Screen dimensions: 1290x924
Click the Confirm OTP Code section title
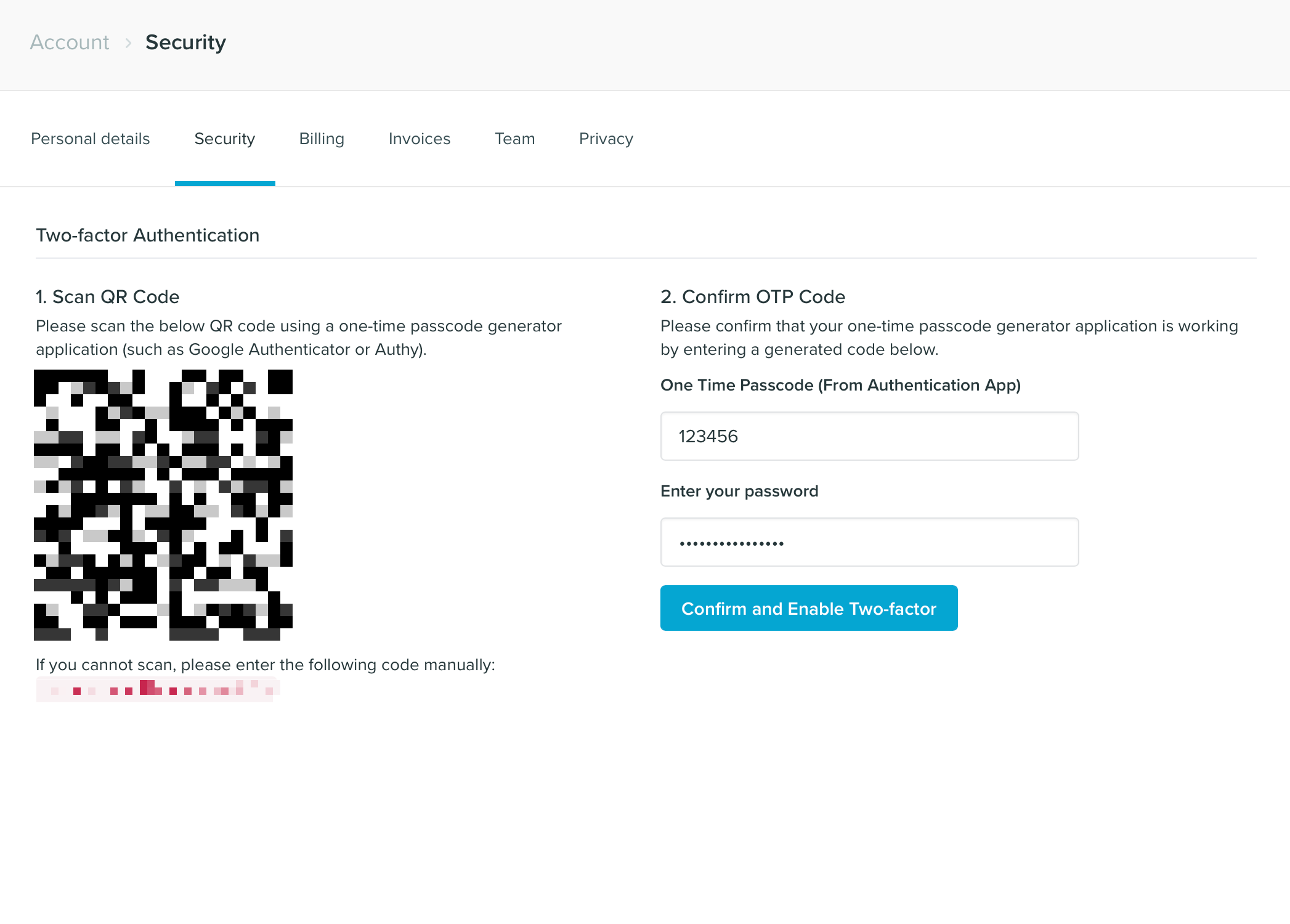pyautogui.click(x=752, y=296)
